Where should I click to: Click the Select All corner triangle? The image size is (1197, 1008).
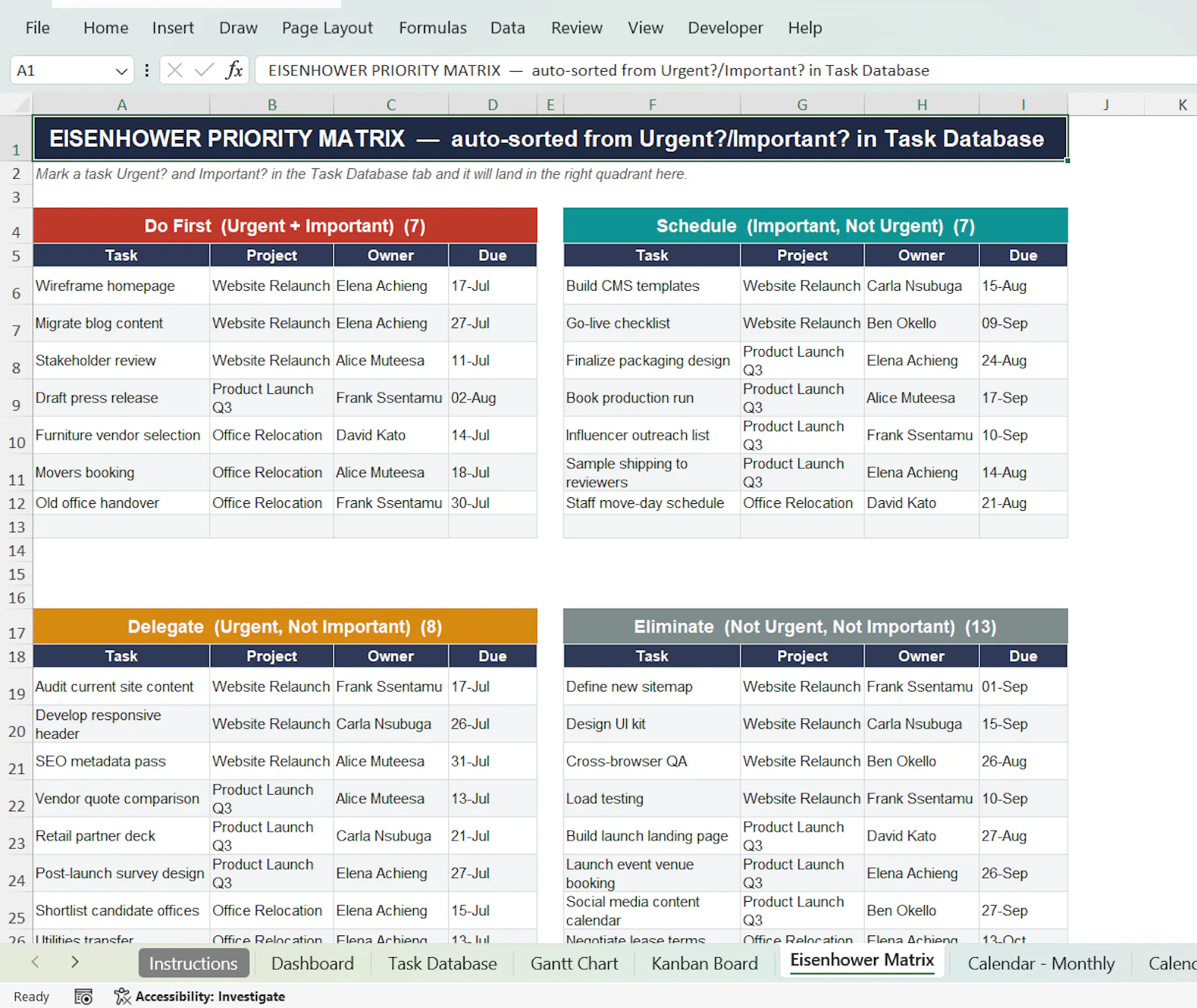[x=22, y=104]
